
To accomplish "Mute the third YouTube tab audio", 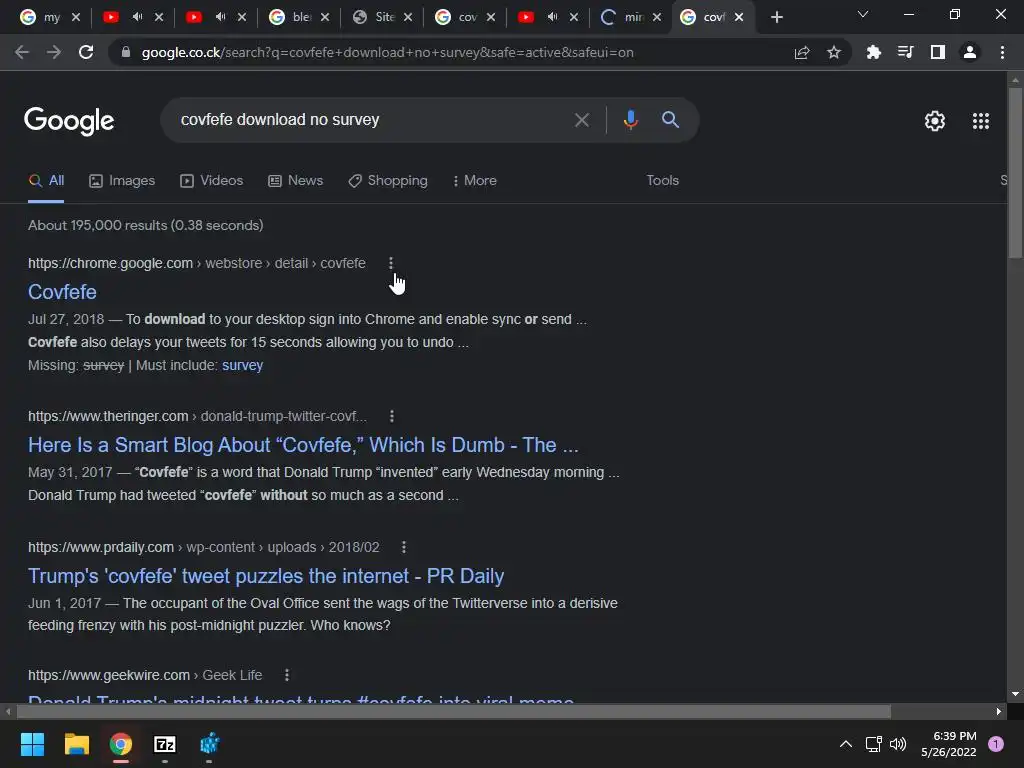I will pyautogui.click(x=552, y=17).
